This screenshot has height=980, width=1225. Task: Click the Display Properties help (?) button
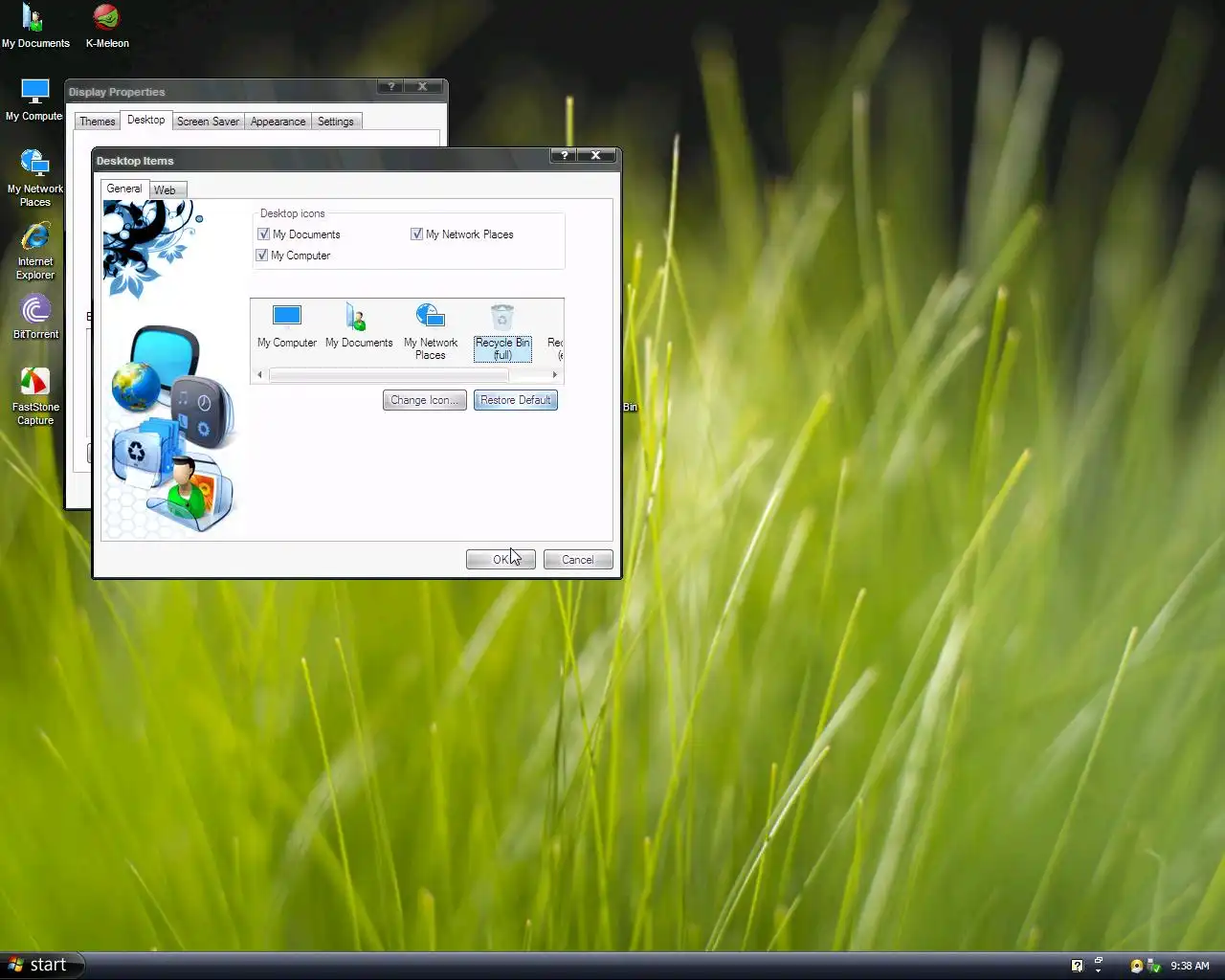[390, 86]
